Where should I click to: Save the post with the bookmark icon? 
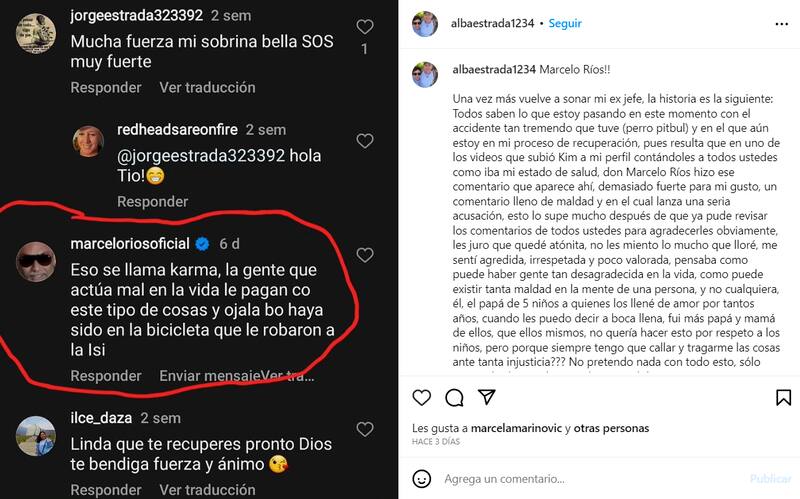[783, 397]
